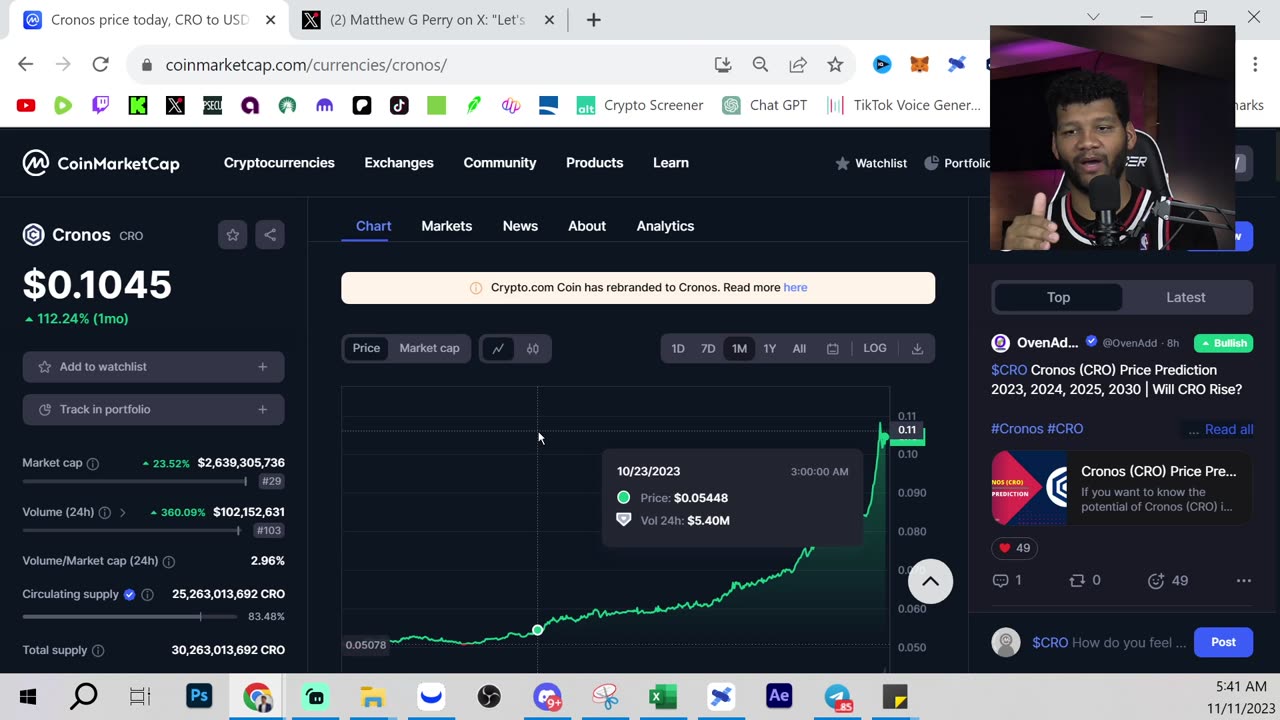Repost the OvenAdd CRO post
This screenshot has height=720, width=1280.
click(x=1077, y=581)
